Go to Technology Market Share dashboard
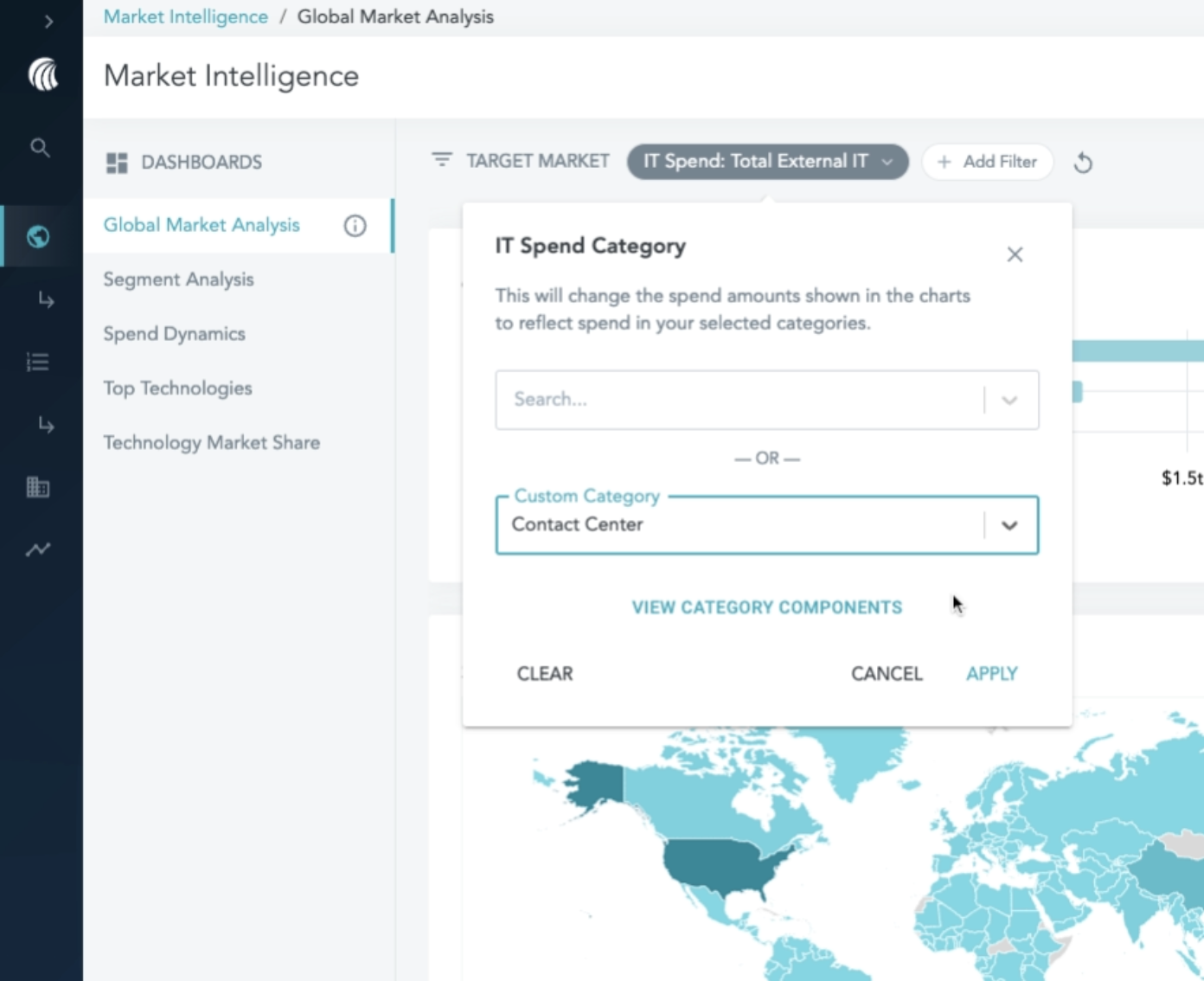The height and width of the screenshot is (981, 1204). [x=211, y=443]
